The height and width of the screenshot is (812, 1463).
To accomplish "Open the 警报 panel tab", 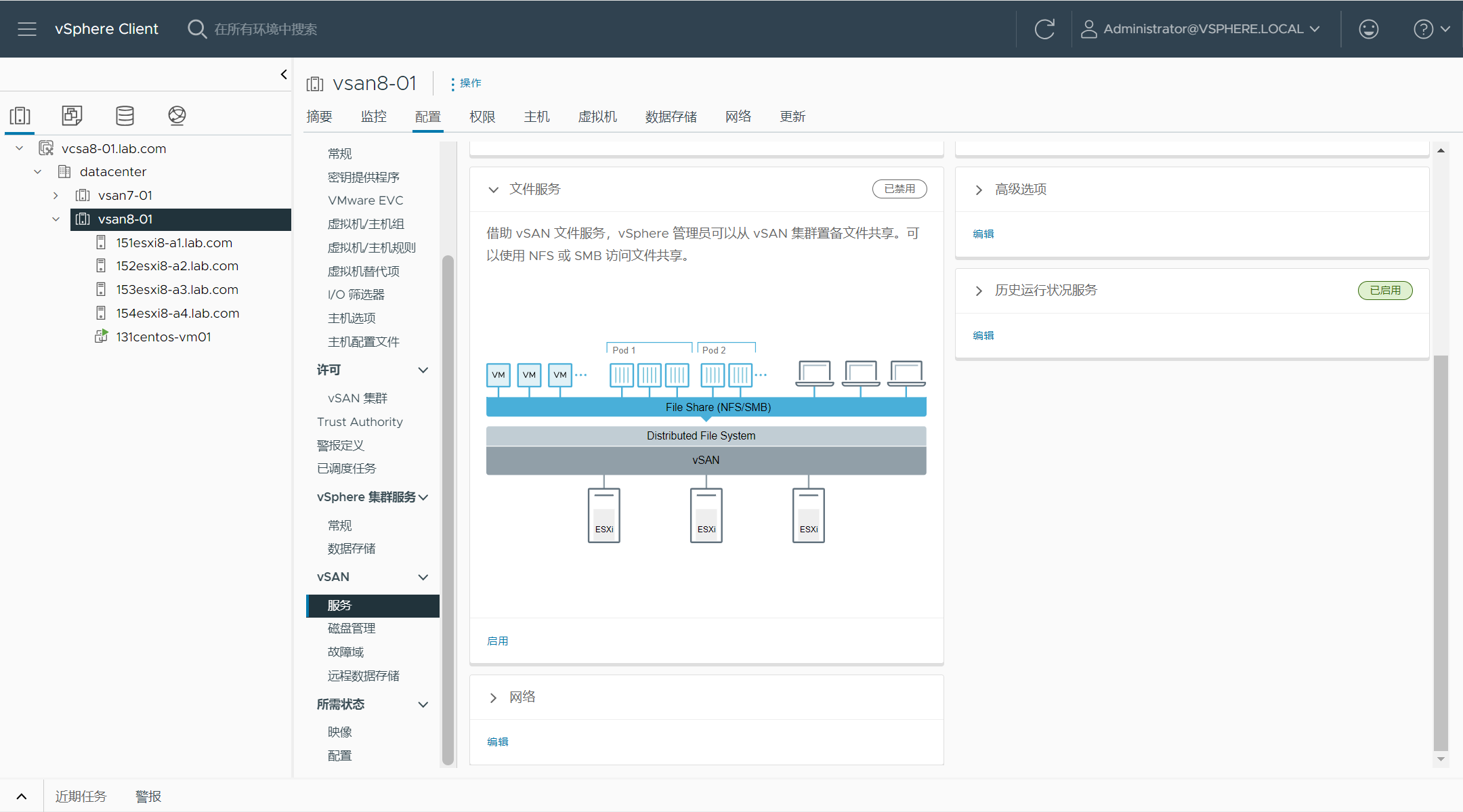I will click(148, 796).
